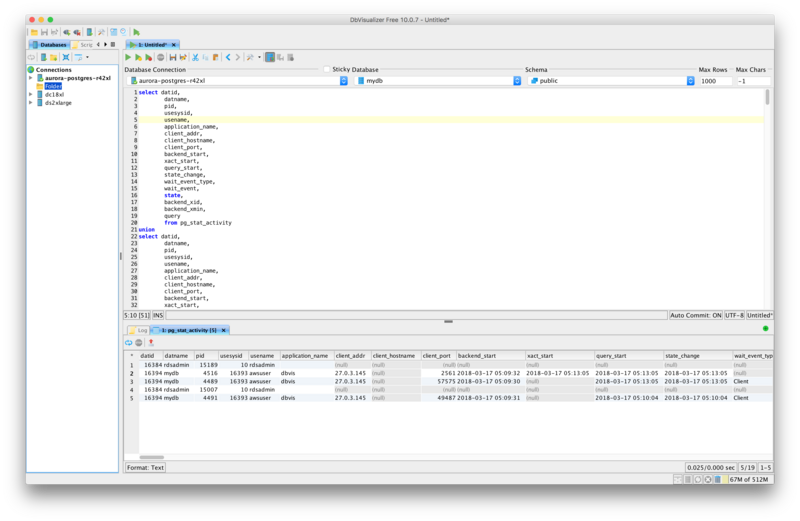The image size is (800, 521).
Task: Click the backend_start column header
Action: pyautogui.click(x=490, y=356)
